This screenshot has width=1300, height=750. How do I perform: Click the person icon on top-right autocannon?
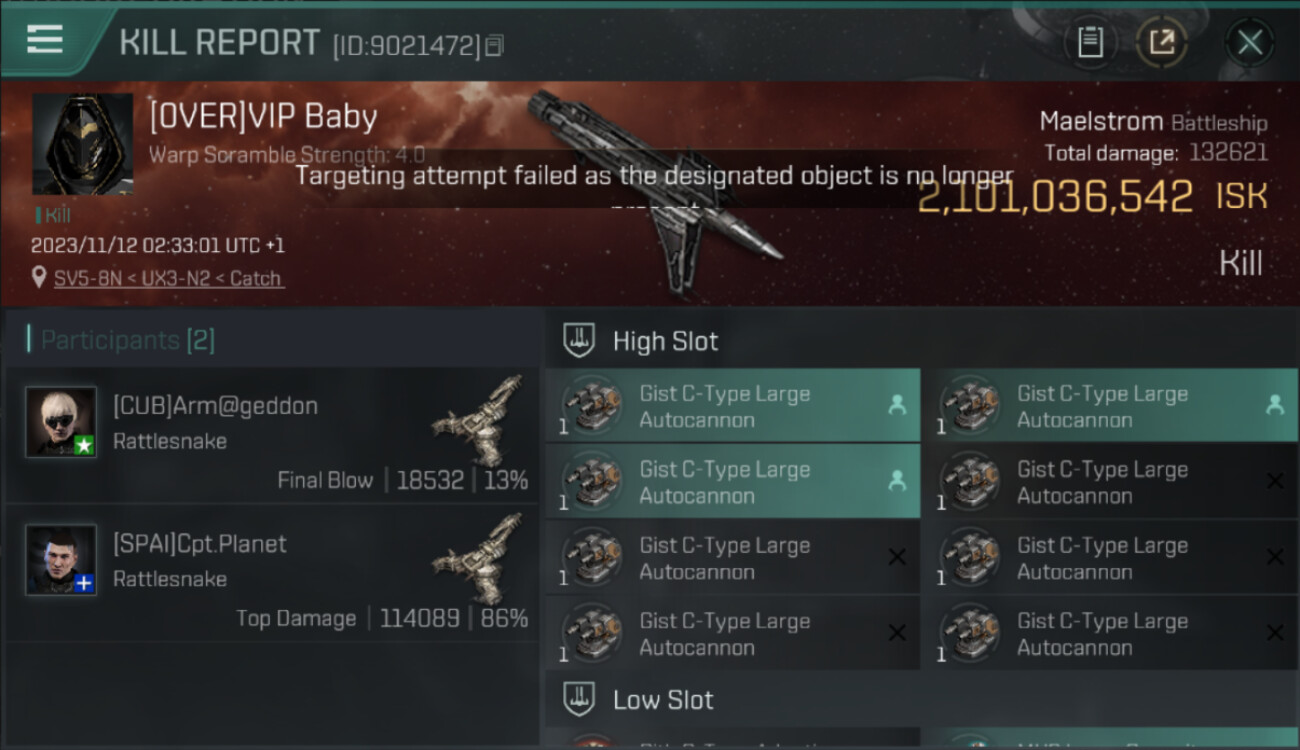pos(1274,405)
